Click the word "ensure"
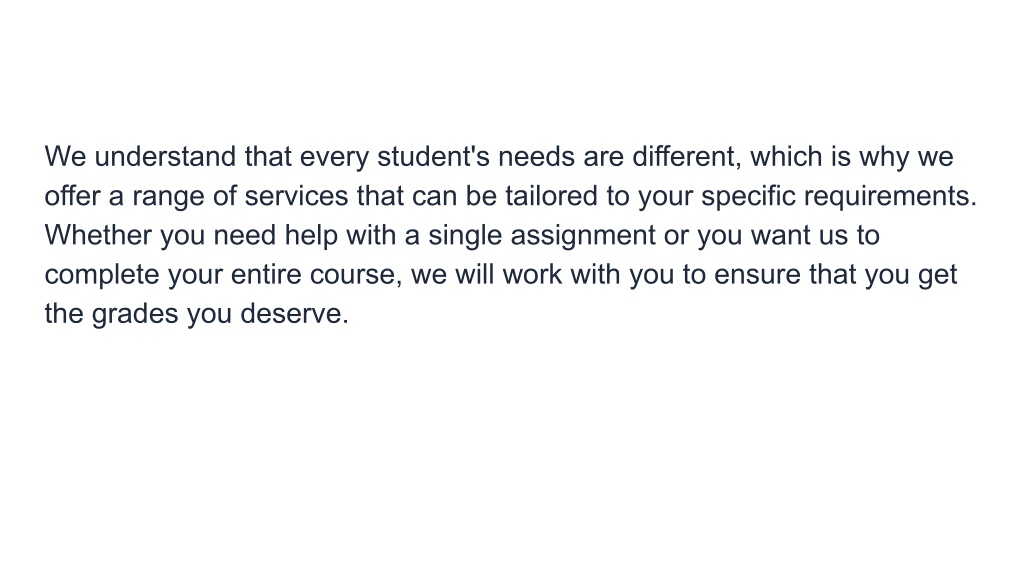Image resolution: width=1024 pixels, height=576 pixels. [758, 276]
